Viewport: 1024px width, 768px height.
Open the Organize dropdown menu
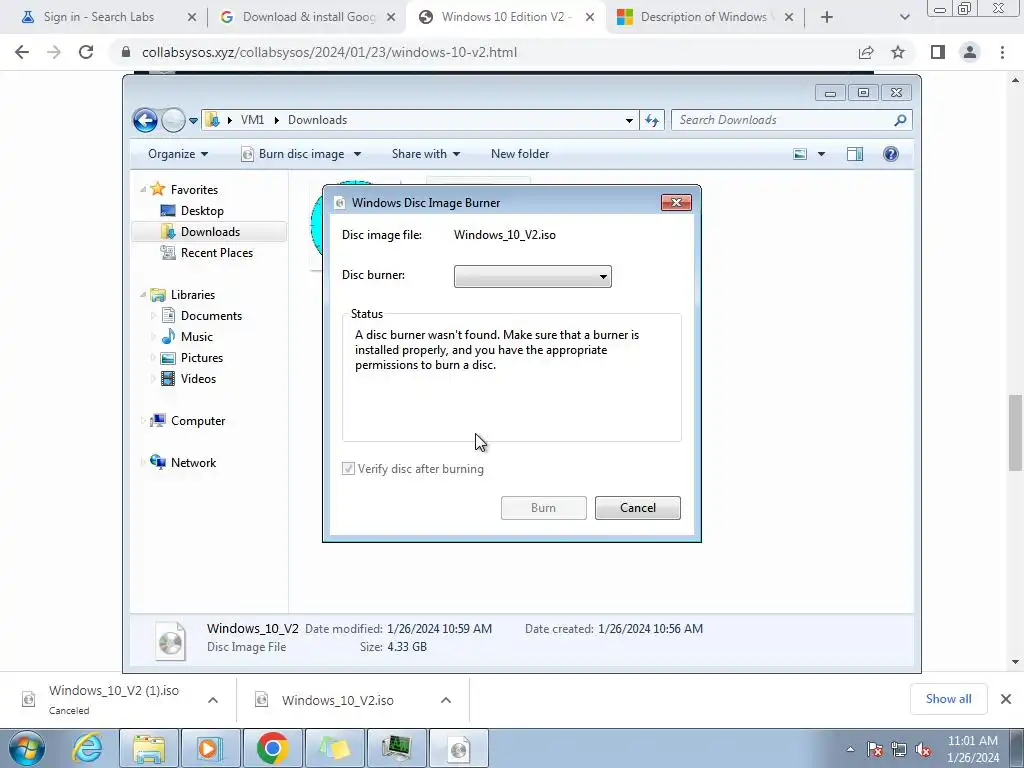[x=178, y=154]
